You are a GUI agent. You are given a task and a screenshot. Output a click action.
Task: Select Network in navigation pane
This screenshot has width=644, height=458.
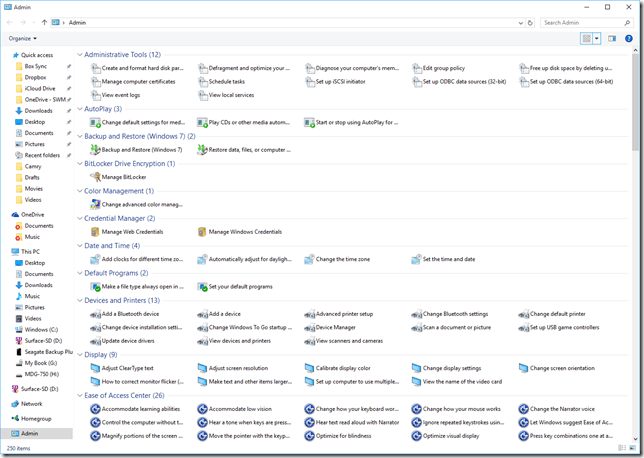(x=32, y=404)
